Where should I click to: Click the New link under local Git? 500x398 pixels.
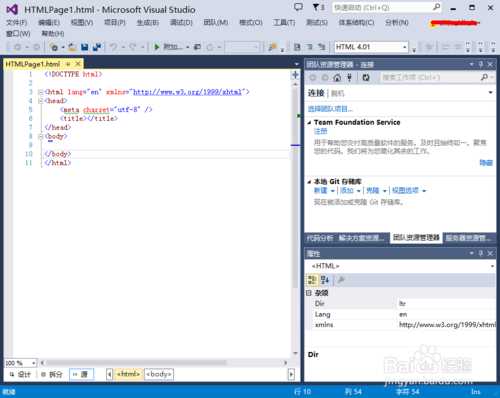point(320,191)
